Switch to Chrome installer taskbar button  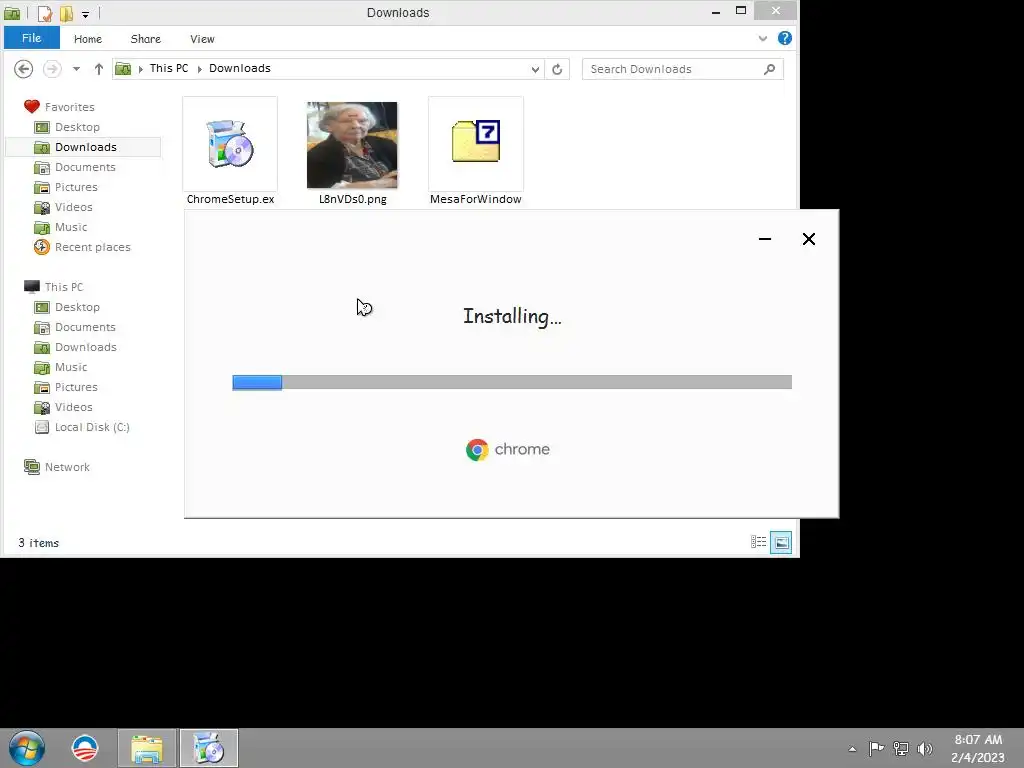[x=209, y=748]
